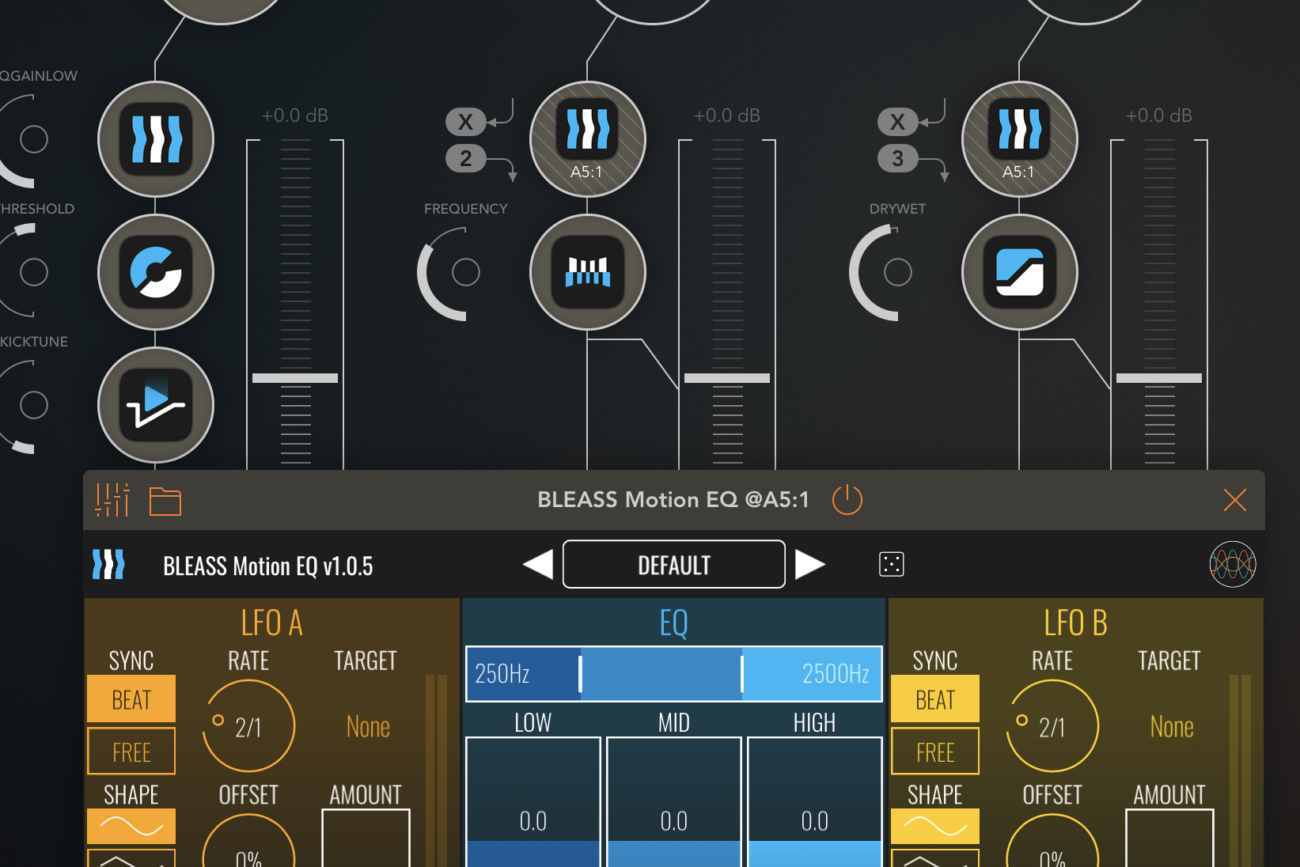Open the circular plugin node under THRESHOLD
The width and height of the screenshot is (1300, 867).
click(x=155, y=272)
